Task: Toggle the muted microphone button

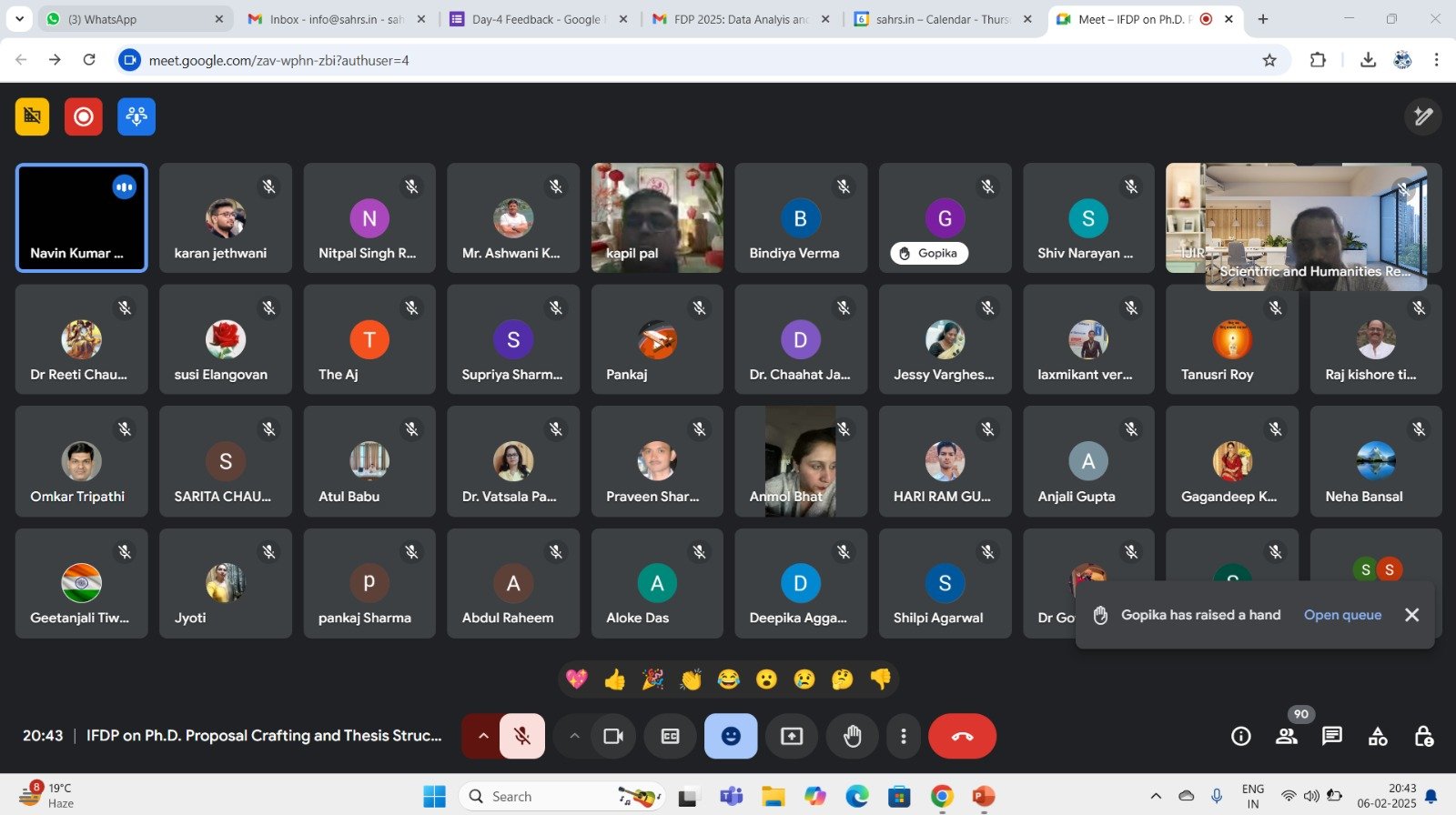Action: (x=522, y=736)
